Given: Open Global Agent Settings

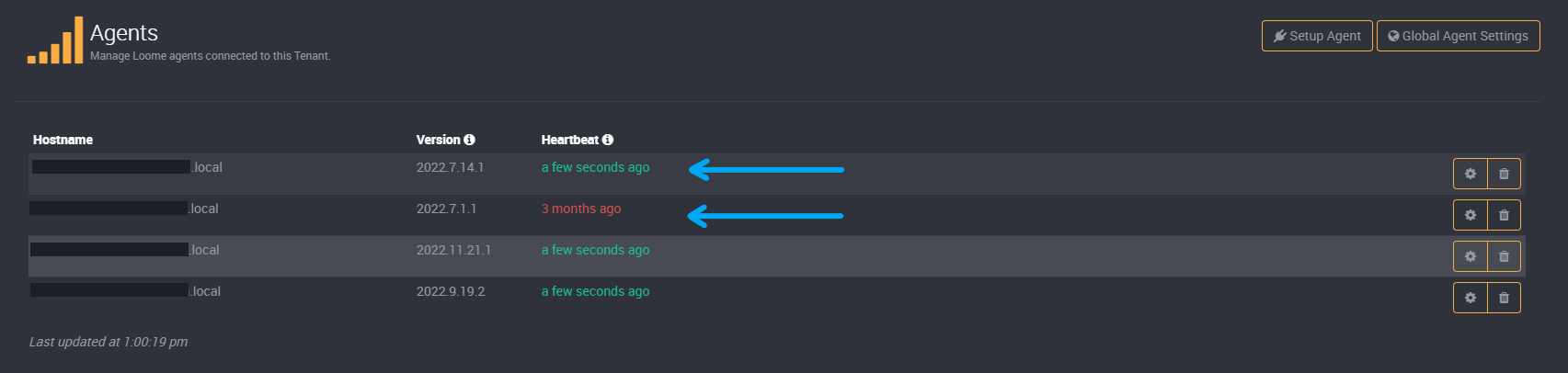Looking at the screenshot, I should (1458, 36).
